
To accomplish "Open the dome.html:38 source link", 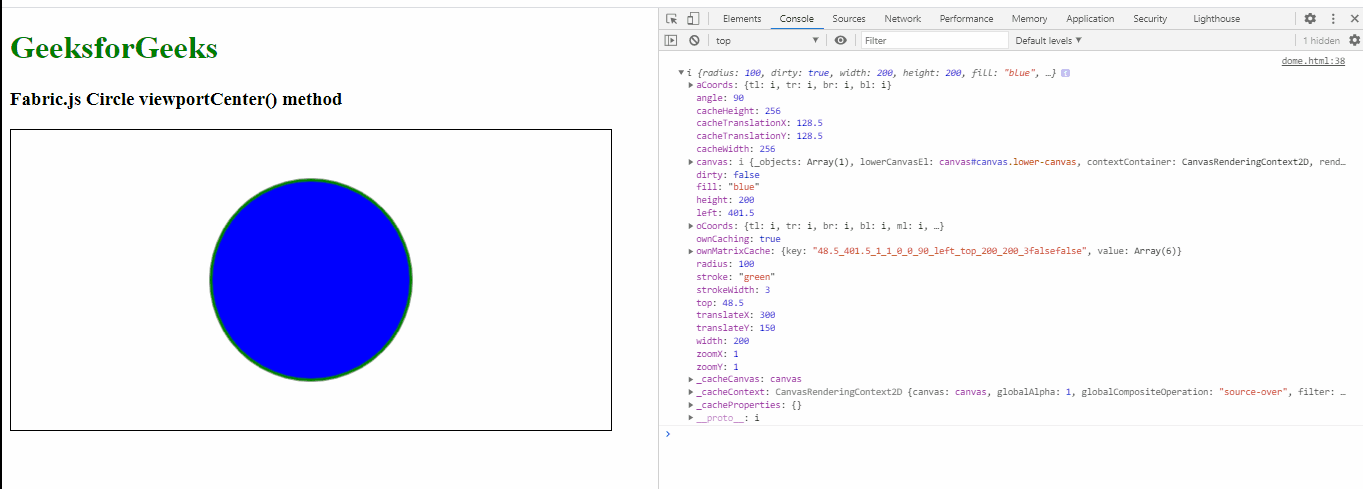I will point(1313,61).
